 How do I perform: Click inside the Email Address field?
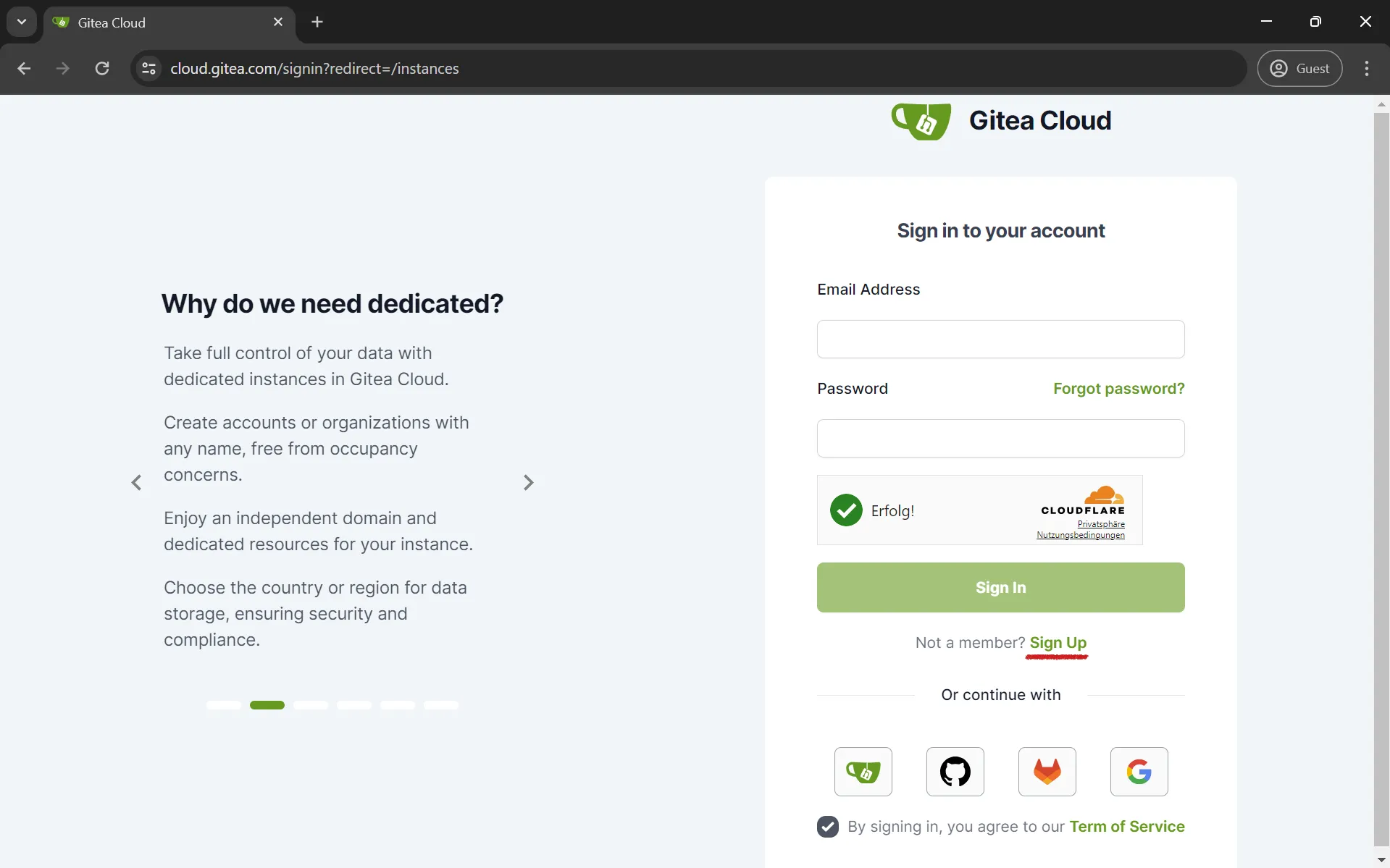1000,339
